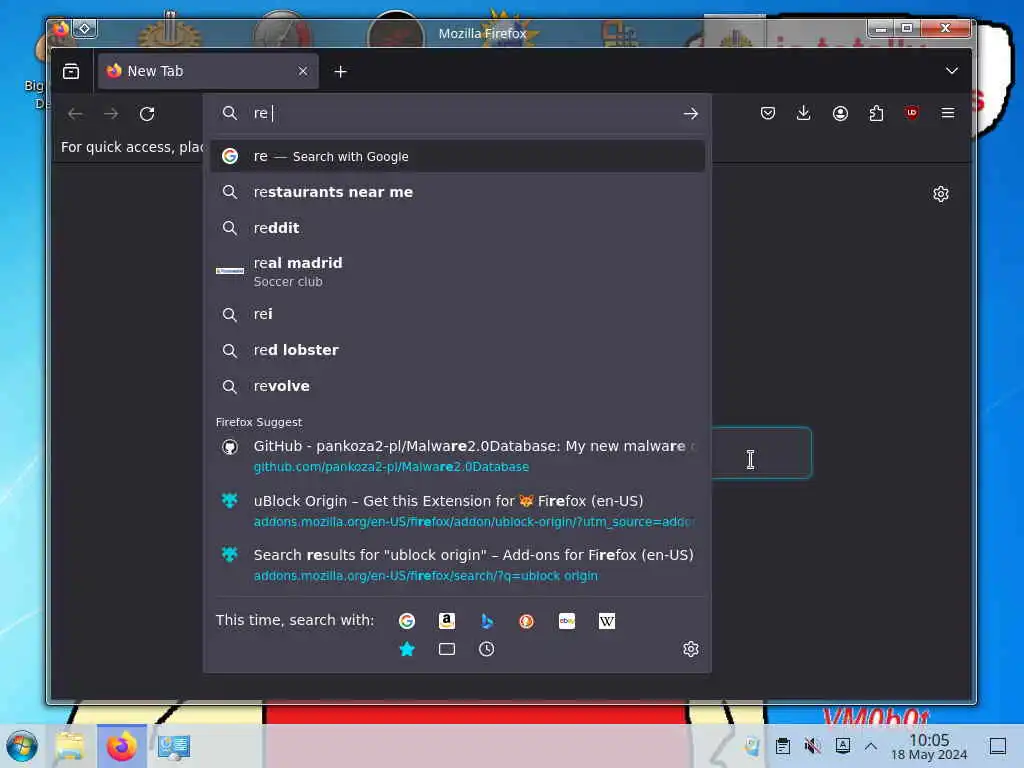Open the Firefox application menu
The image size is (1024, 768).
[x=948, y=114]
